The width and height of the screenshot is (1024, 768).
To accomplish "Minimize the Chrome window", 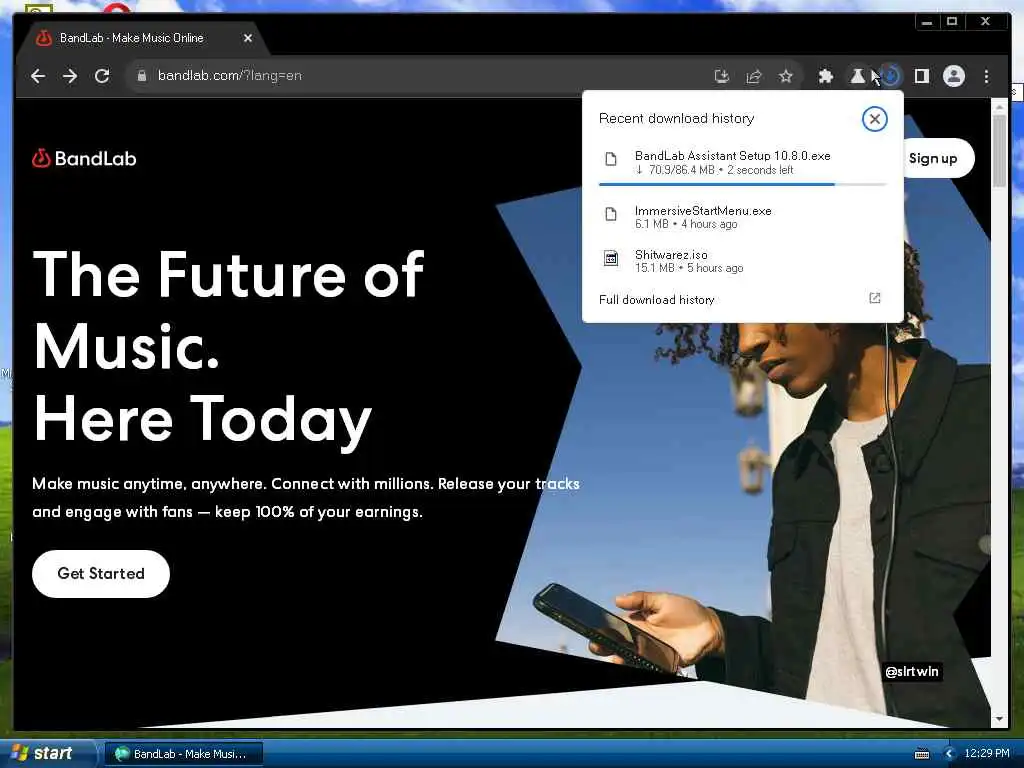I will click(x=927, y=22).
